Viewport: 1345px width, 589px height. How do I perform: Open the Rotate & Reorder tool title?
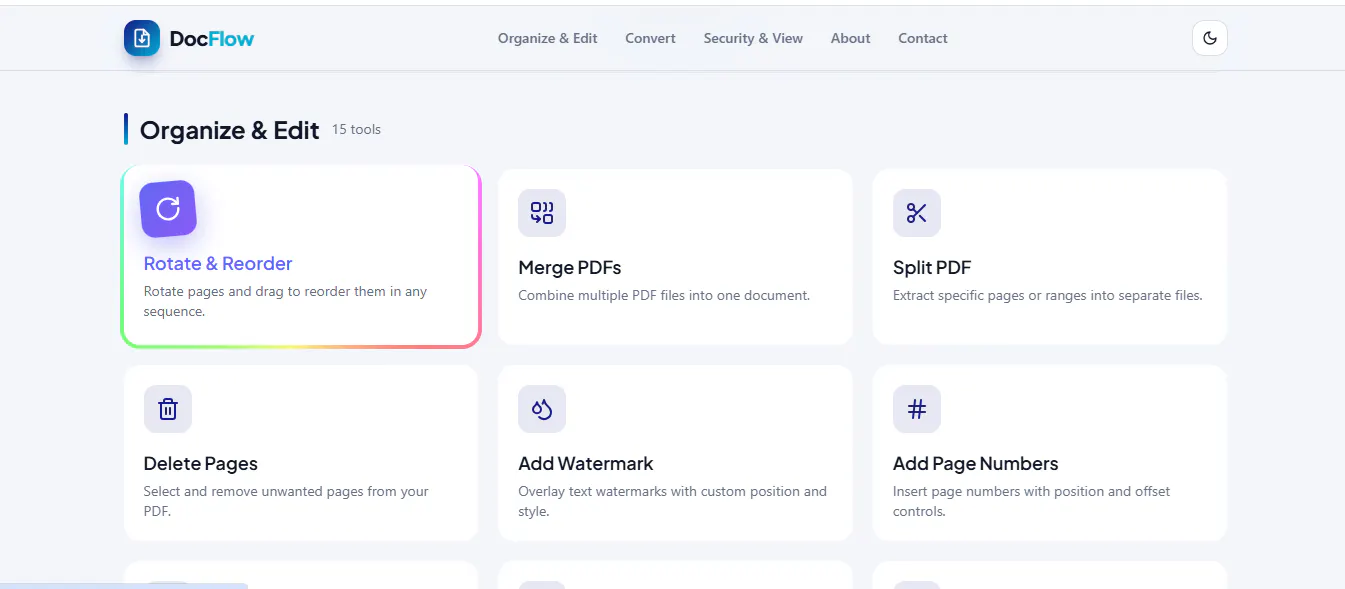[218, 264]
